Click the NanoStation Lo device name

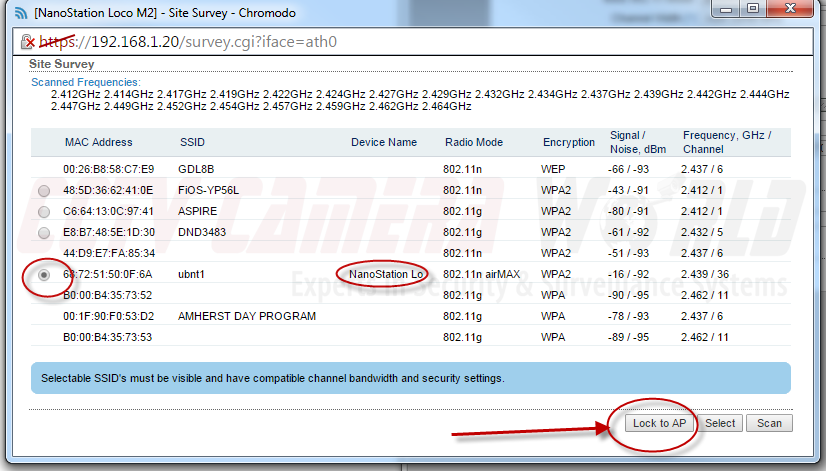coord(387,274)
